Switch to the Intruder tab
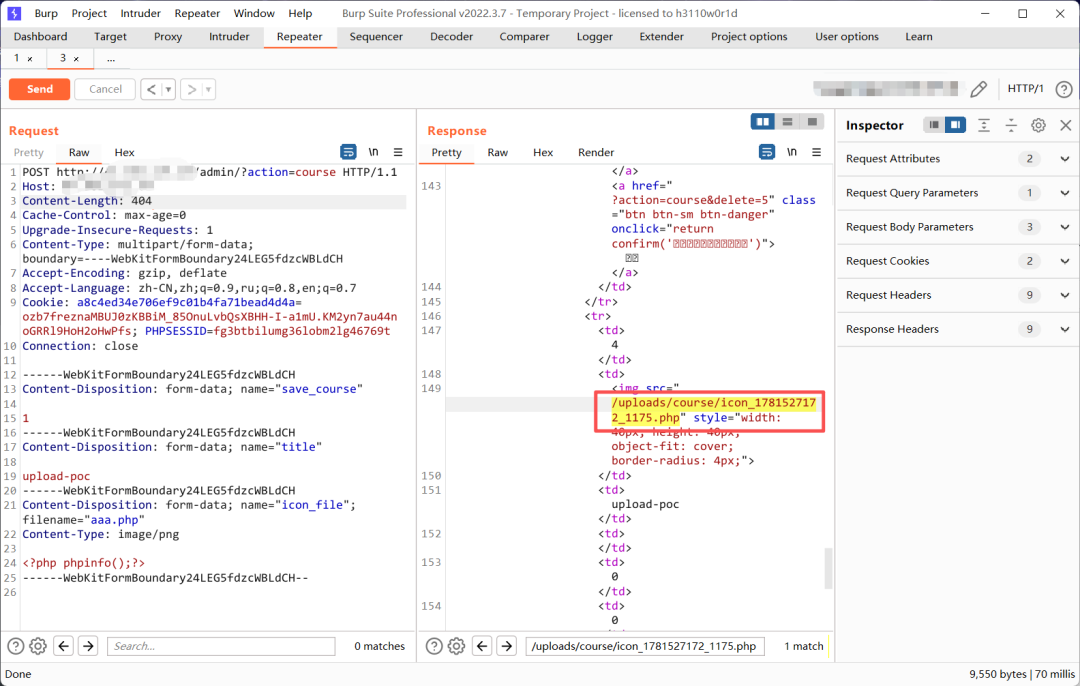Image resolution: width=1080 pixels, height=686 pixels. (229, 37)
